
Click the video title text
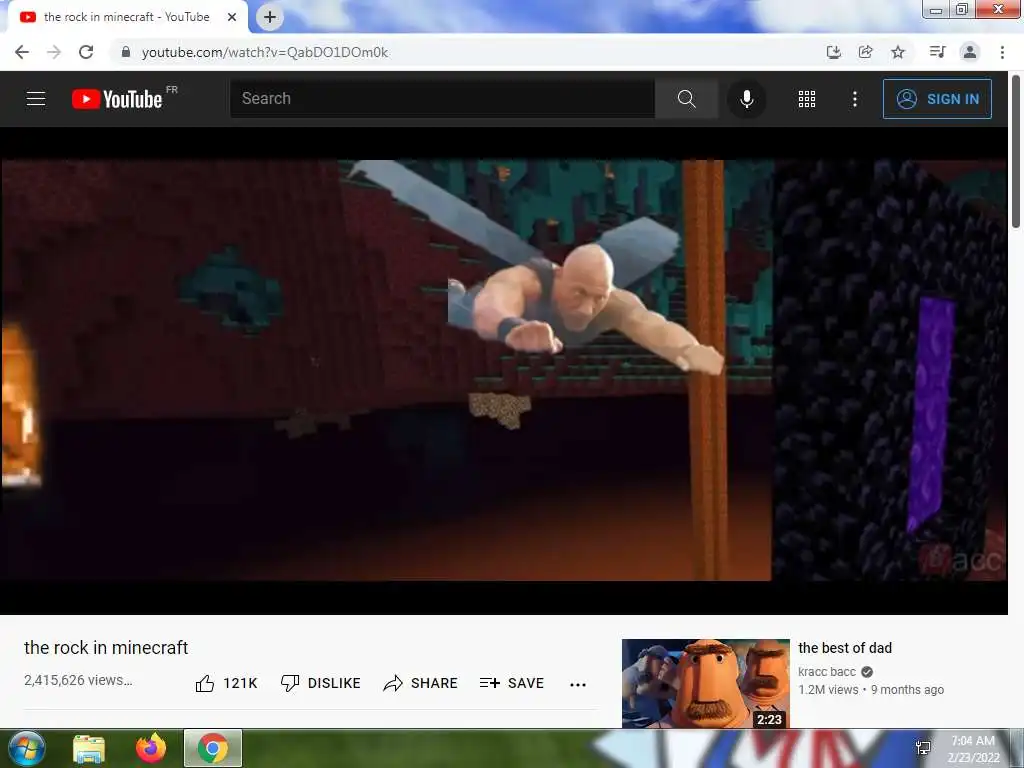coord(106,648)
